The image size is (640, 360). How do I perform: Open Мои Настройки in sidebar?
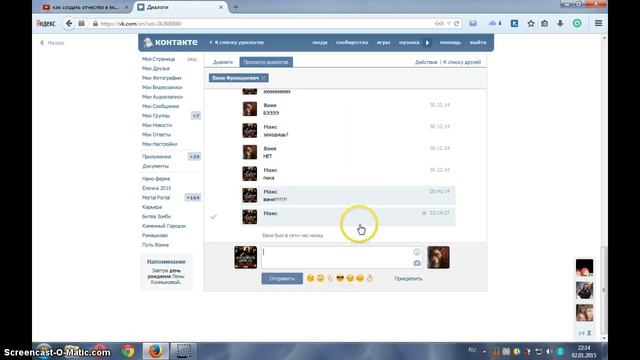[x=160, y=144]
